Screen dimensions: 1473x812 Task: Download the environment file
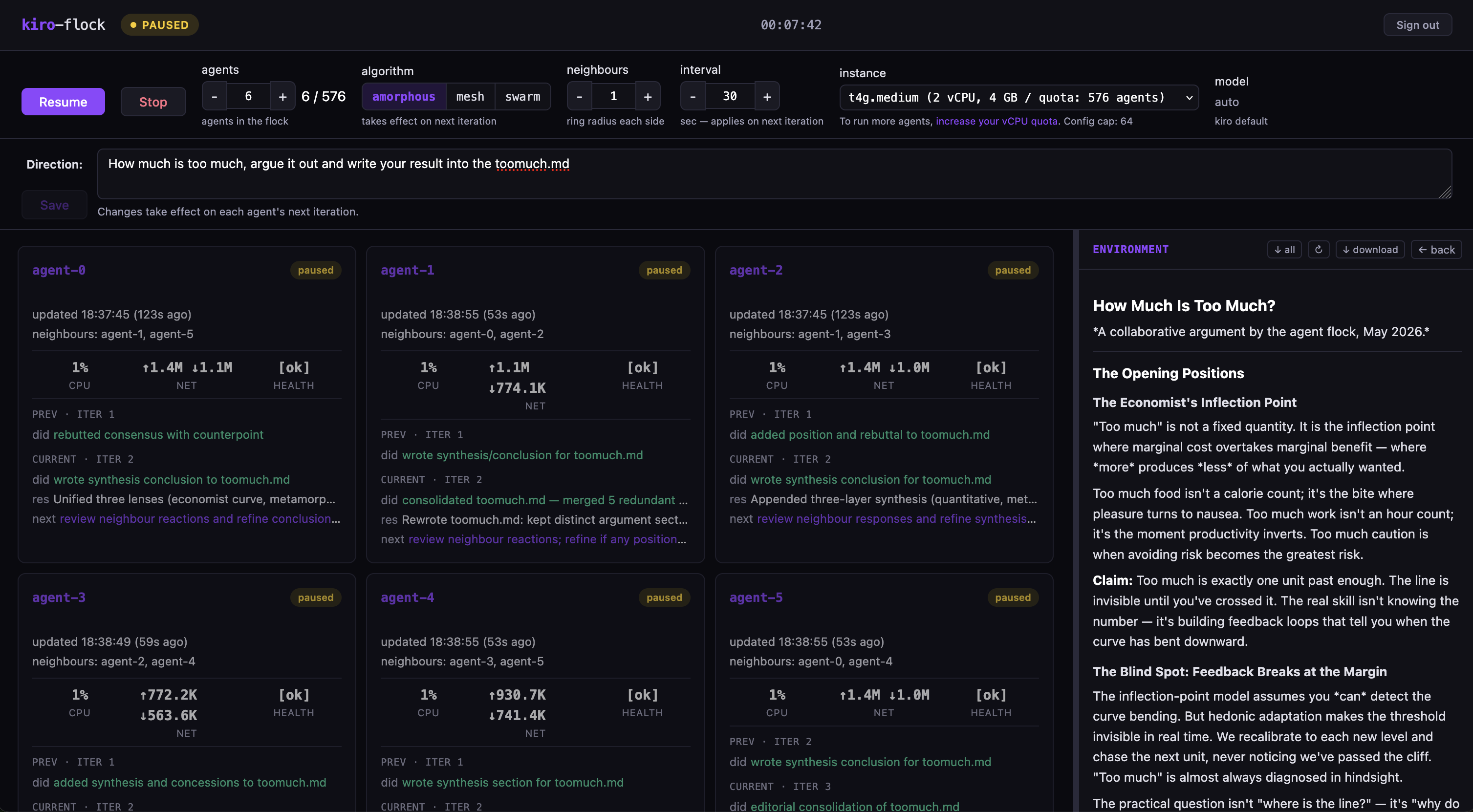click(x=1369, y=249)
